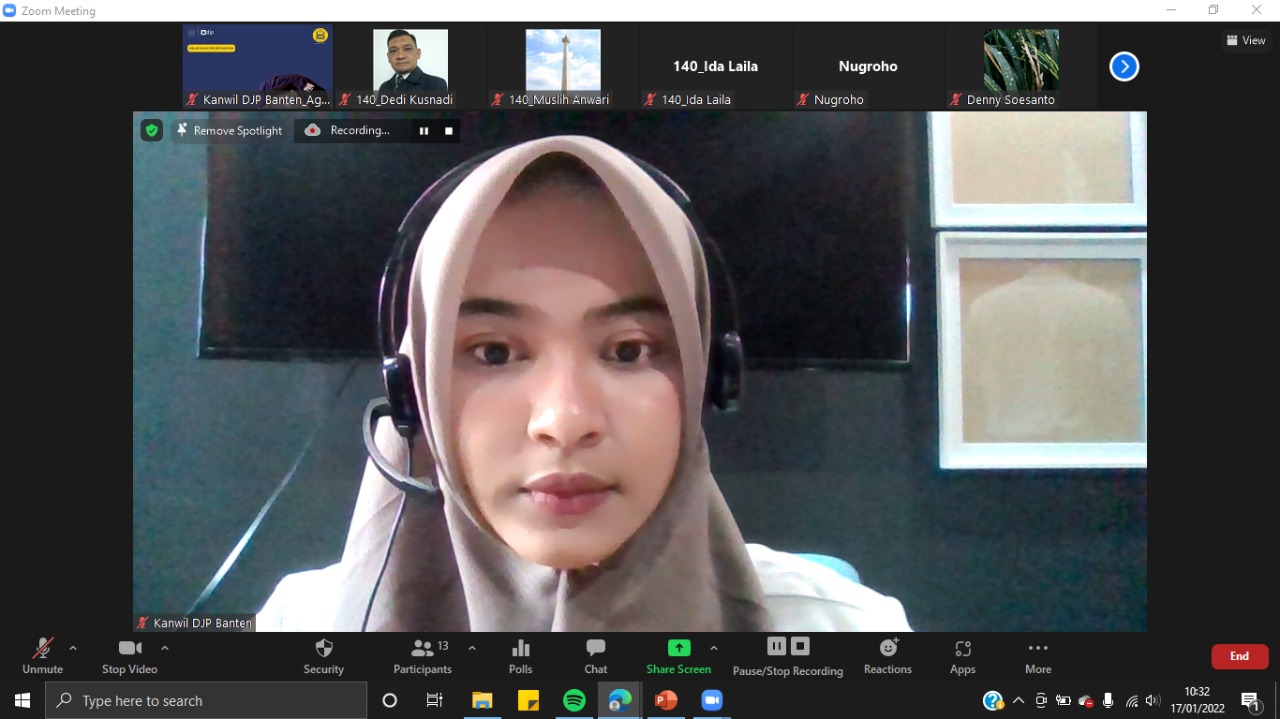Open the View layout menu
Viewport: 1280px width, 719px height.
tap(1246, 41)
